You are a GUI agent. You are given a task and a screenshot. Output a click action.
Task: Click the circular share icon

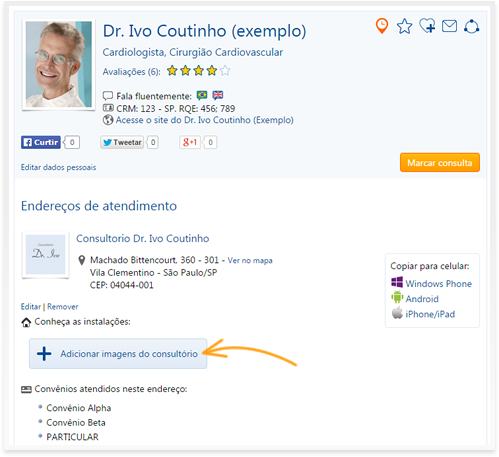click(x=471, y=26)
